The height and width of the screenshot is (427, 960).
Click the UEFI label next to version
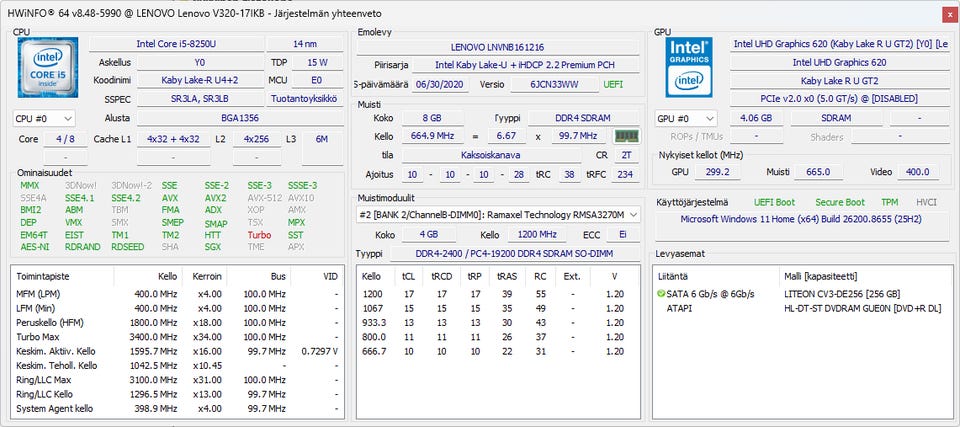click(613, 85)
